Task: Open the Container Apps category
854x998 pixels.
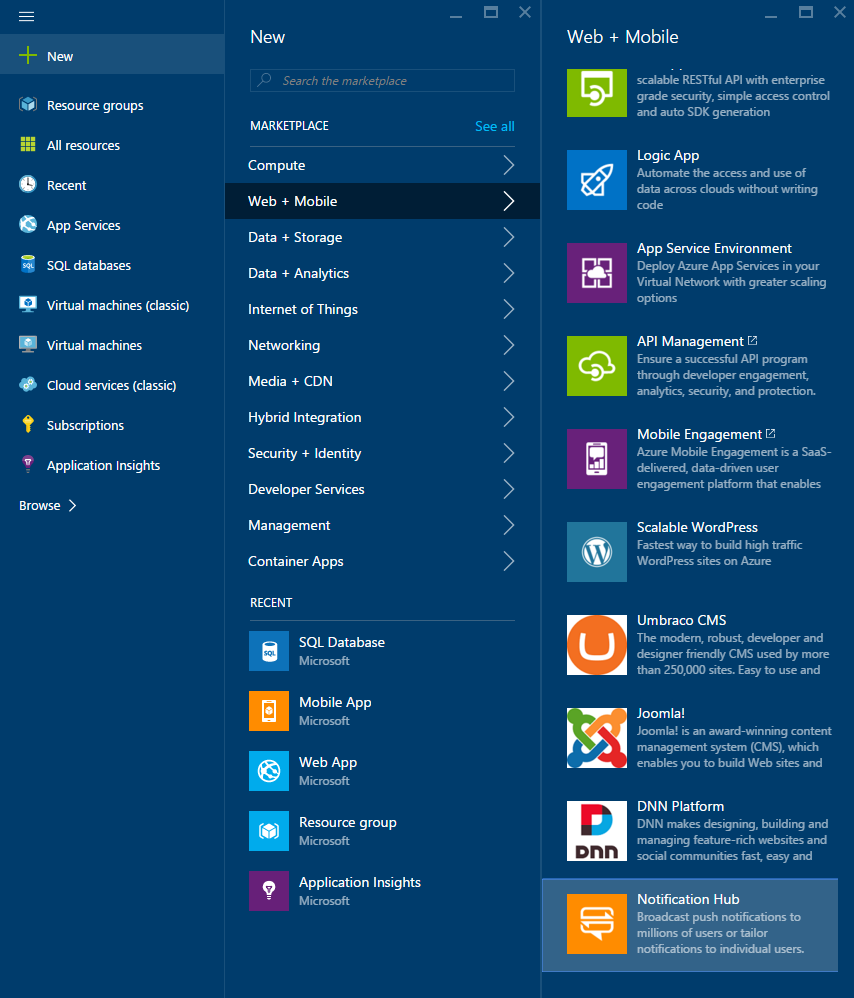Action: point(382,561)
